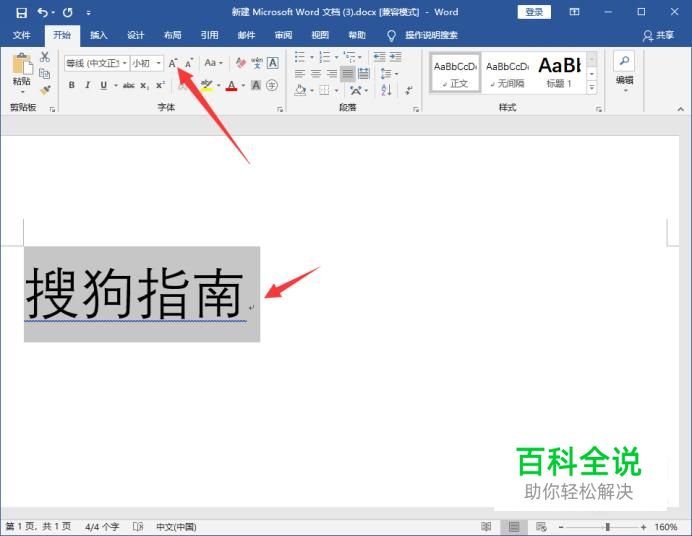Image resolution: width=692 pixels, height=536 pixels.
Task: Open underline style dropdown arrow
Action: click(x=116, y=86)
